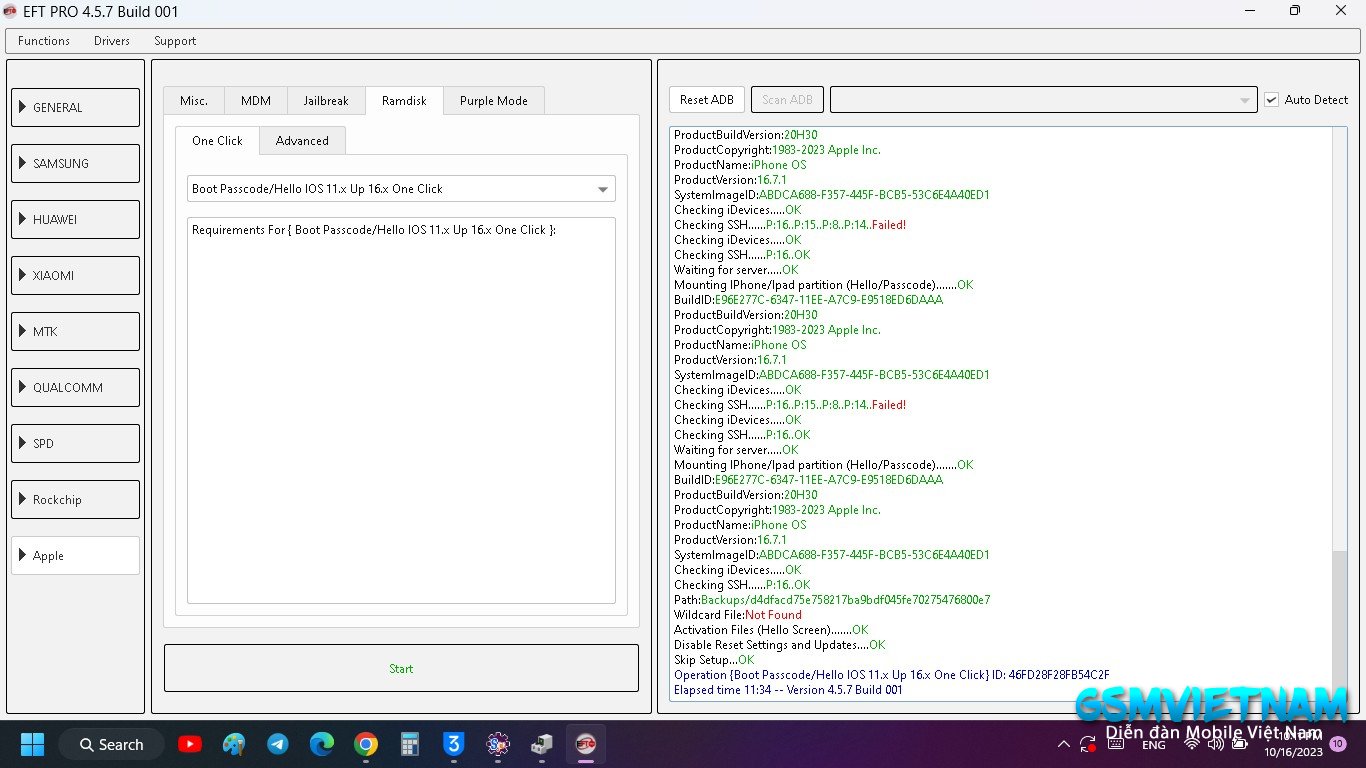Expand the SAMSUNG section

[x=76, y=163]
